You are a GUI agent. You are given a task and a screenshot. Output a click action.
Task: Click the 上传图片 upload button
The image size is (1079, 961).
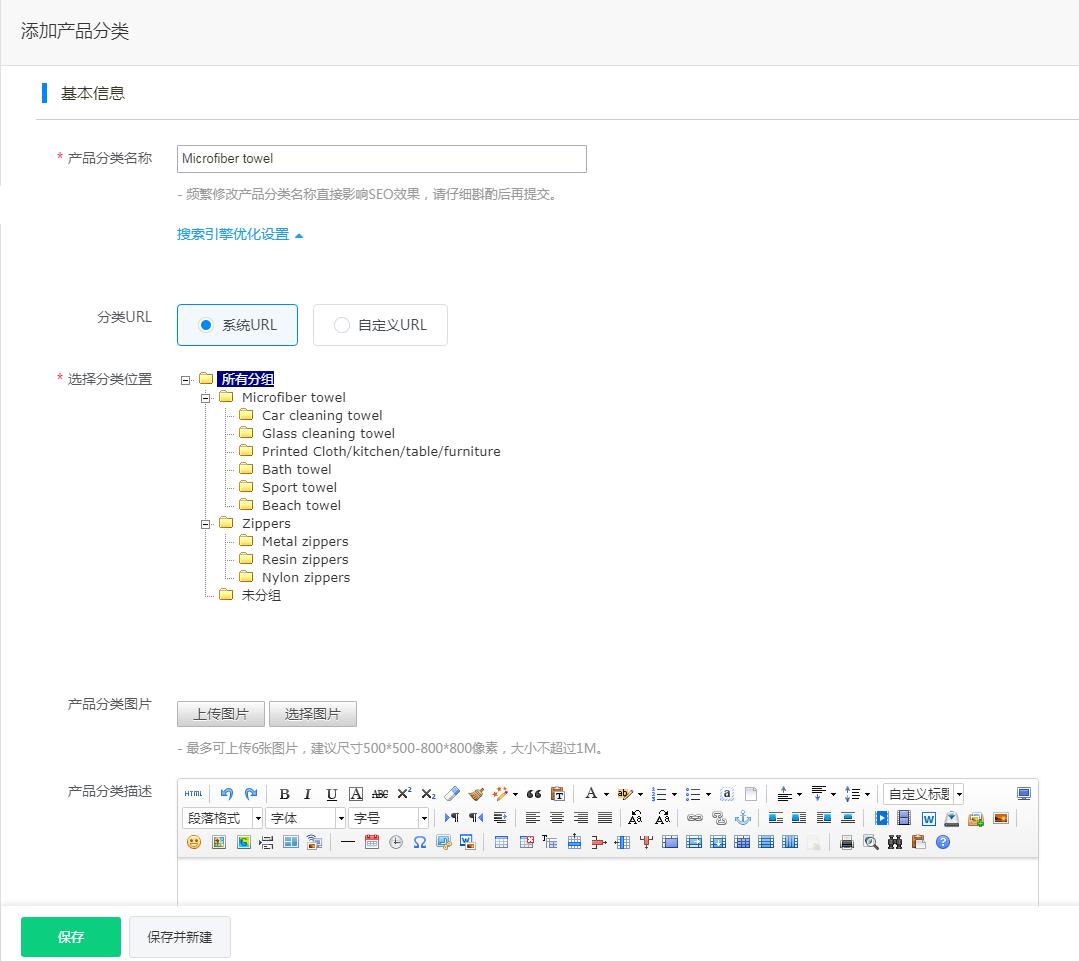click(221, 714)
